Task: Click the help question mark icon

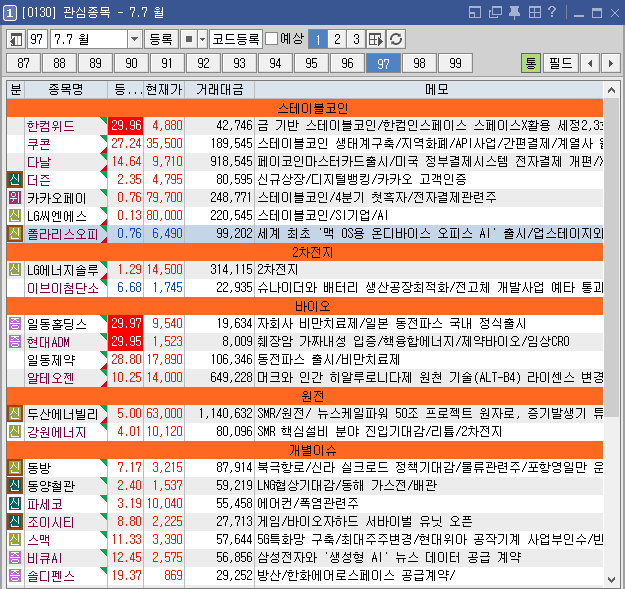Action: (552, 12)
